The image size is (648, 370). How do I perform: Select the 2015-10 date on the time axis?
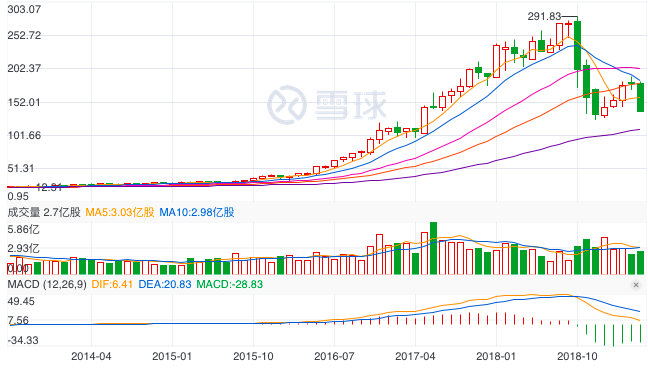point(253,356)
